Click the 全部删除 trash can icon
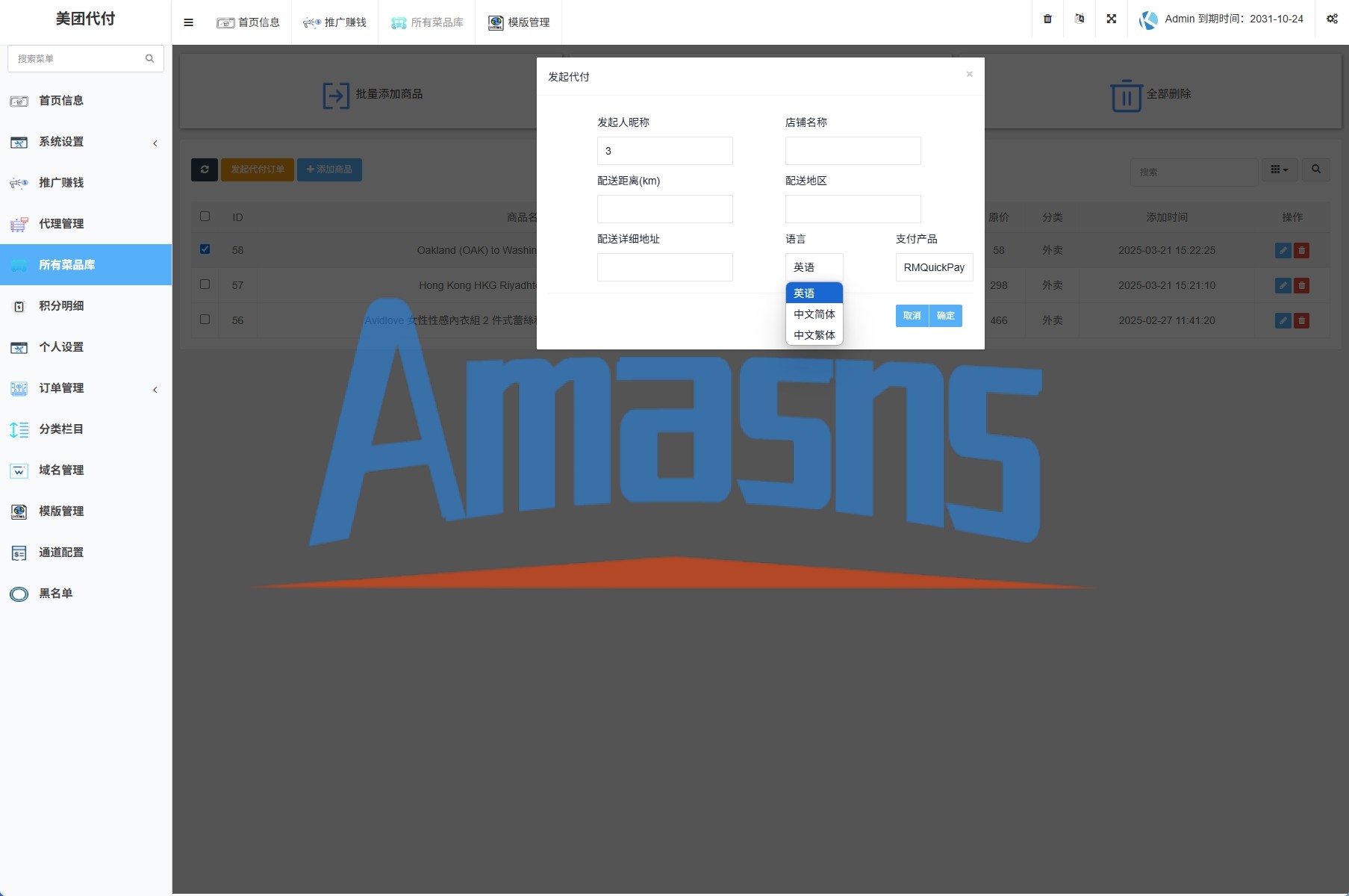The width and height of the screenshot is (1349, 896). (1127, 96)
